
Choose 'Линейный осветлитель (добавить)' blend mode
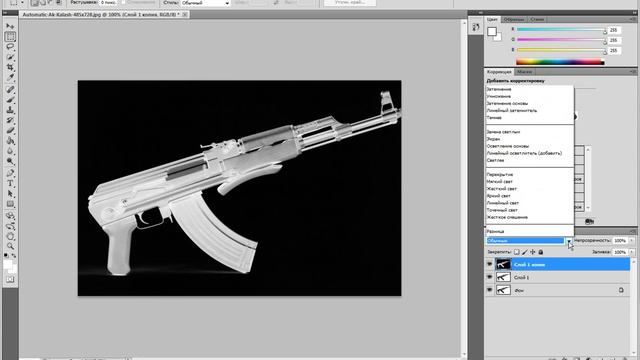524,153
